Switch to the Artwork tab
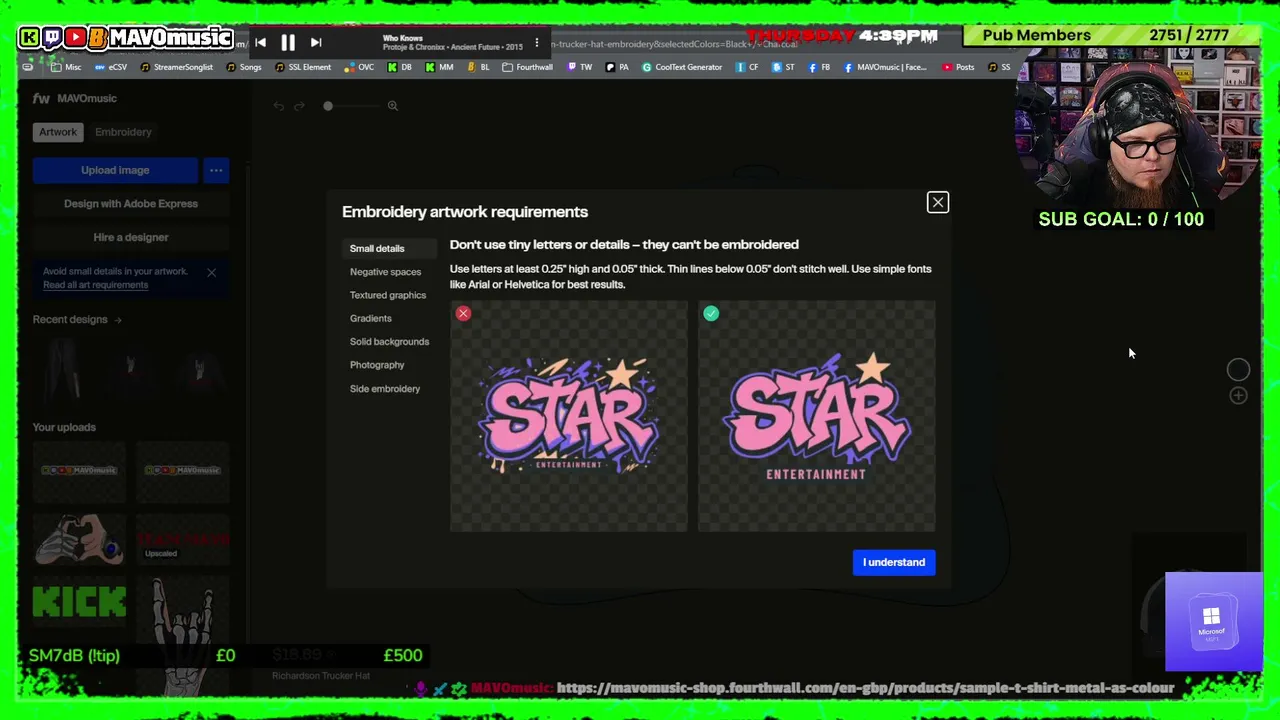 coord(58,132)
